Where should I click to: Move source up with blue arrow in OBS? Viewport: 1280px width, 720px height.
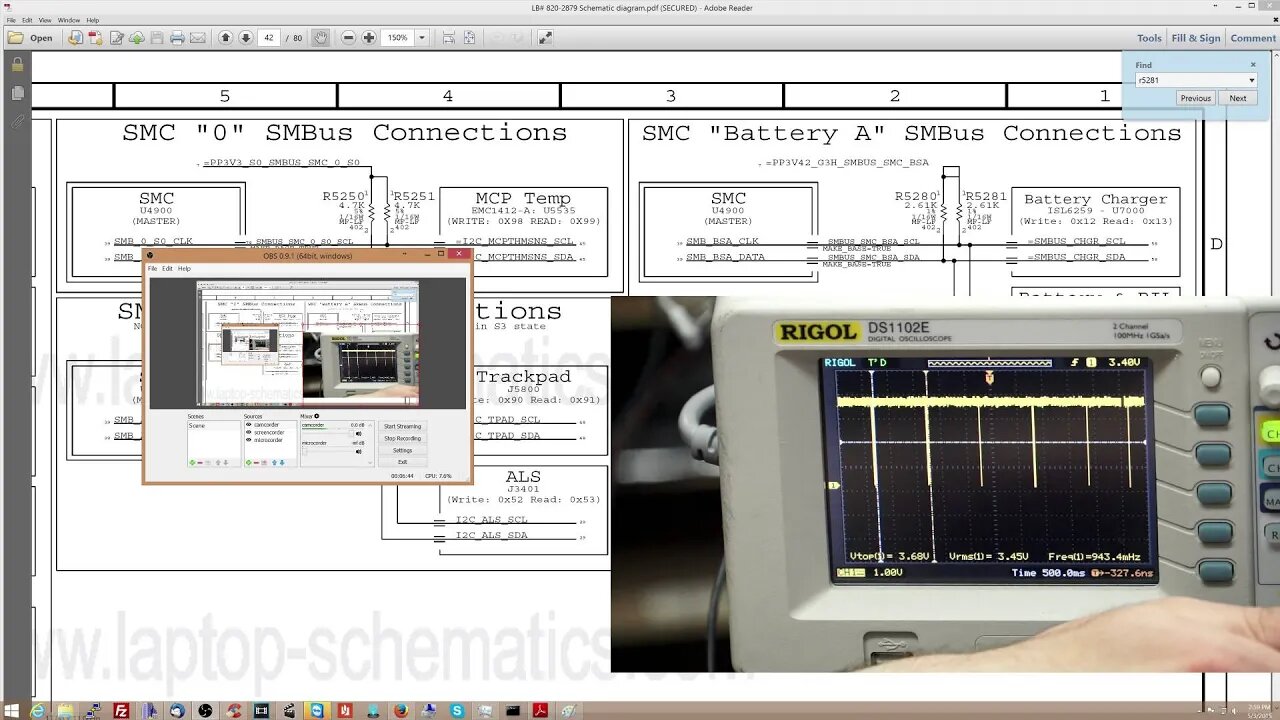point(274,462)
